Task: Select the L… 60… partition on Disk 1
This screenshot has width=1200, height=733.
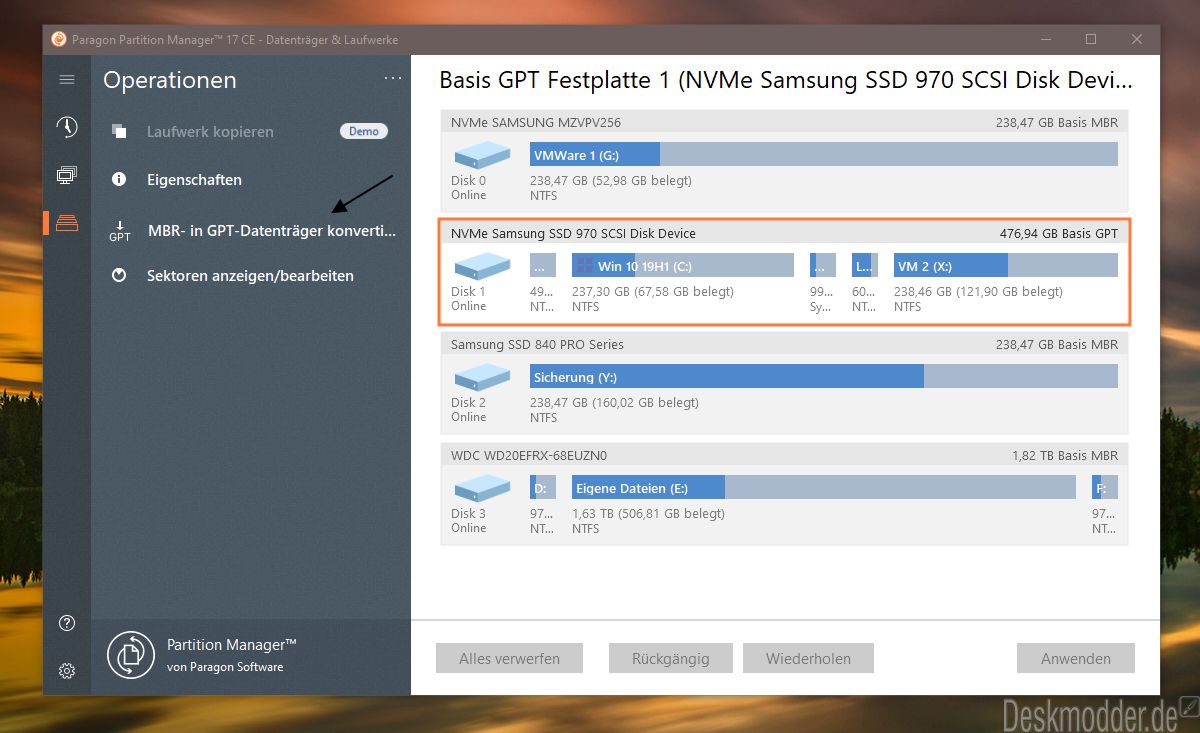Action: click(x=865, y=266)
